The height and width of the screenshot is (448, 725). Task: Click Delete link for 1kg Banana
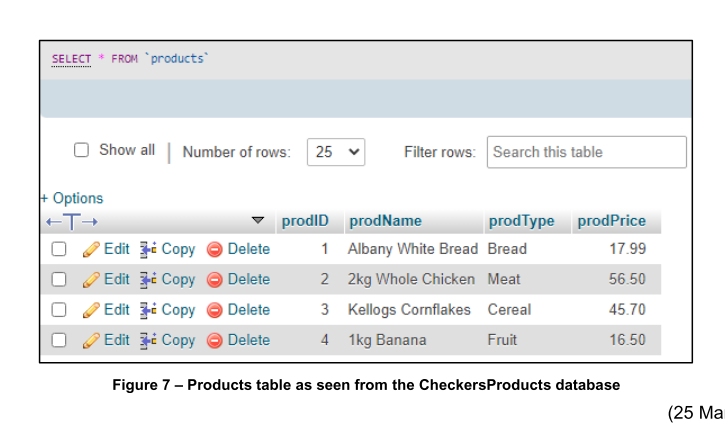coord(249,340)
